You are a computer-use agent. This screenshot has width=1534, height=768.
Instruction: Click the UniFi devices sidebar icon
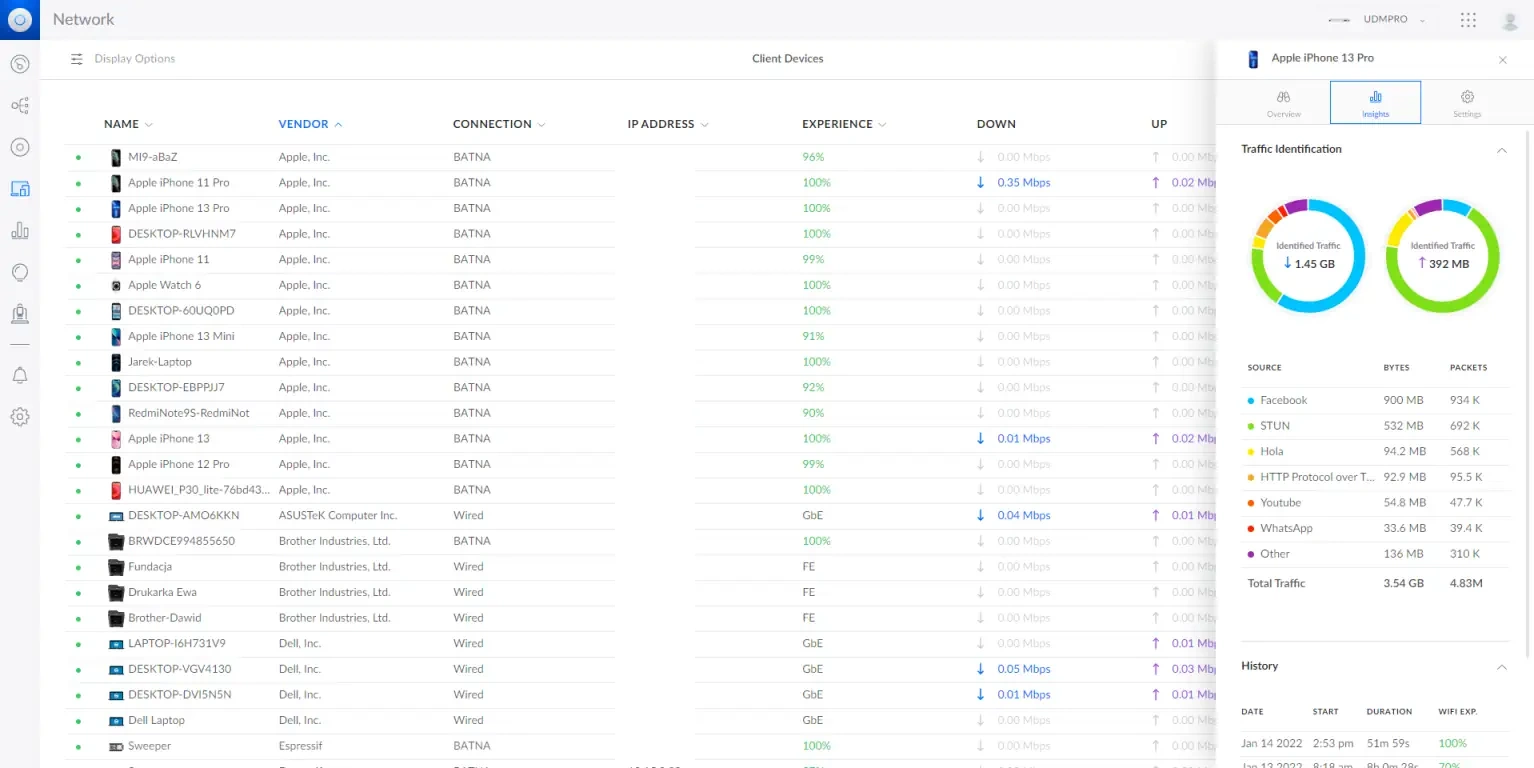(19, 147)
